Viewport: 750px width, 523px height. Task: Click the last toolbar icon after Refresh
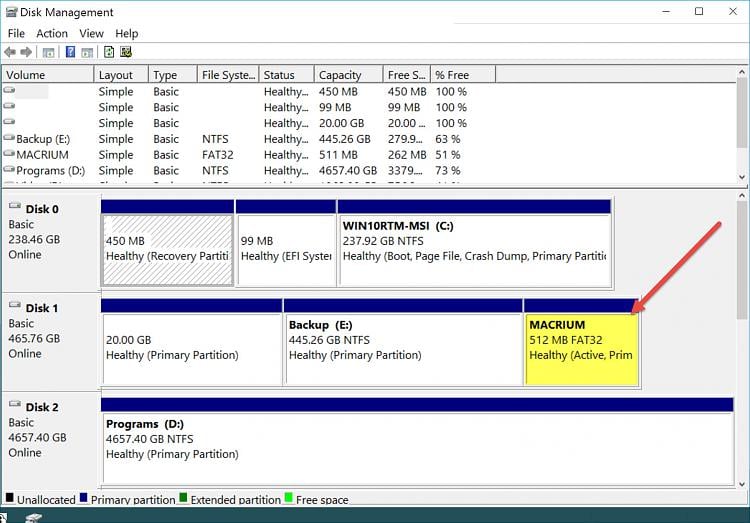click(x=126, y=52)
